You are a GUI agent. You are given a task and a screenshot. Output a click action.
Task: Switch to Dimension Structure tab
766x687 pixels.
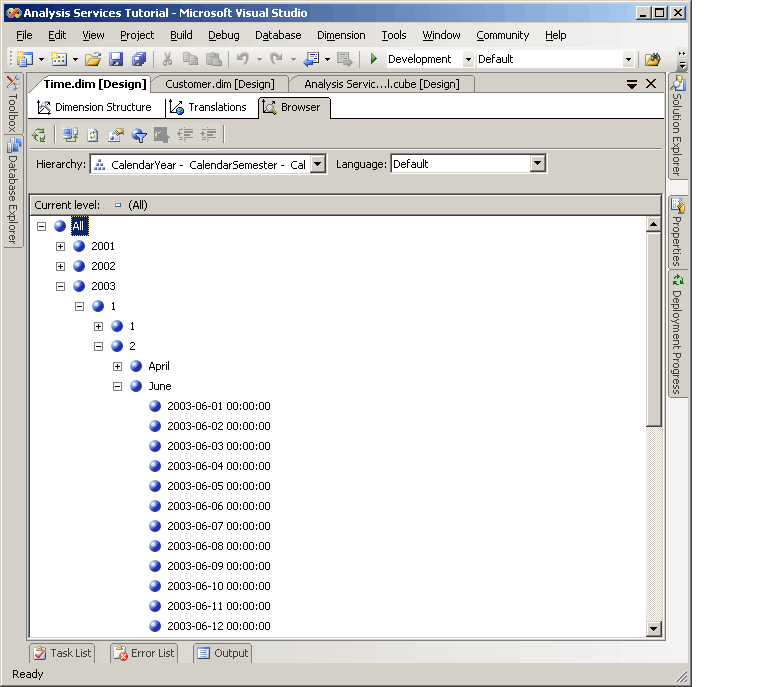(95, 107)
